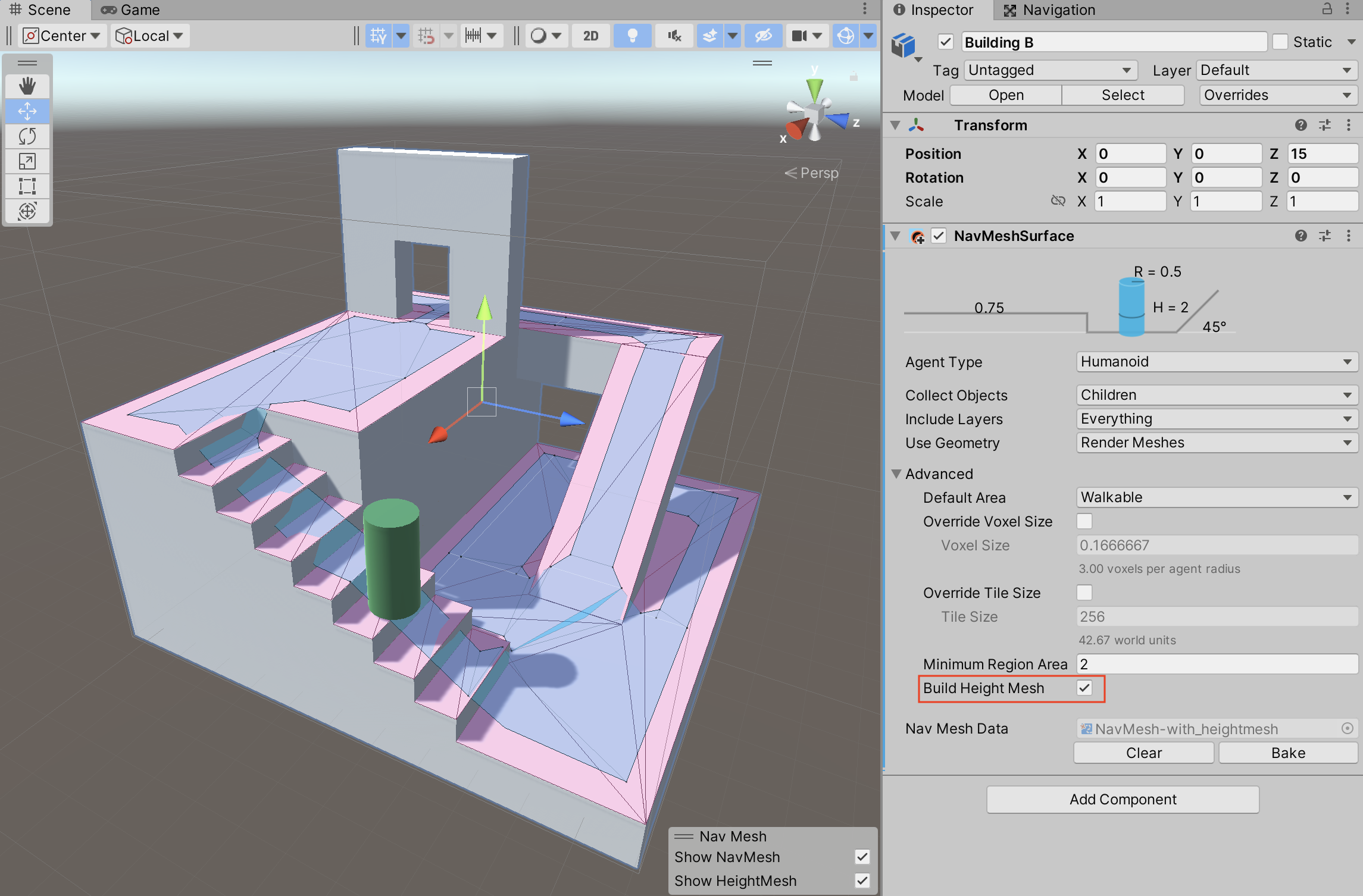This screenshot has height=896, width=1363.
Task: Mute scene view audio
Action: [673, 36]
